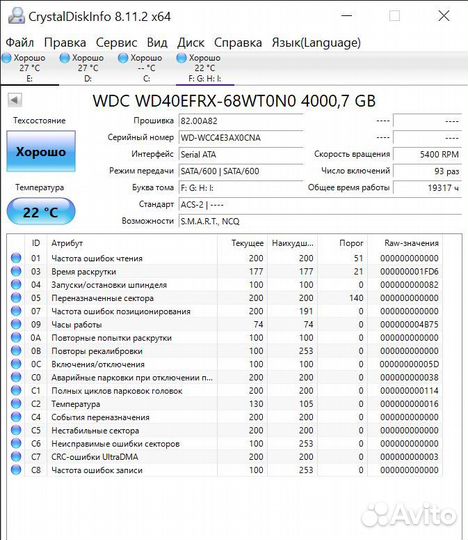Click status orb for attribute C7 CRC row
This screenshot has height=540, width=468.
16,457
